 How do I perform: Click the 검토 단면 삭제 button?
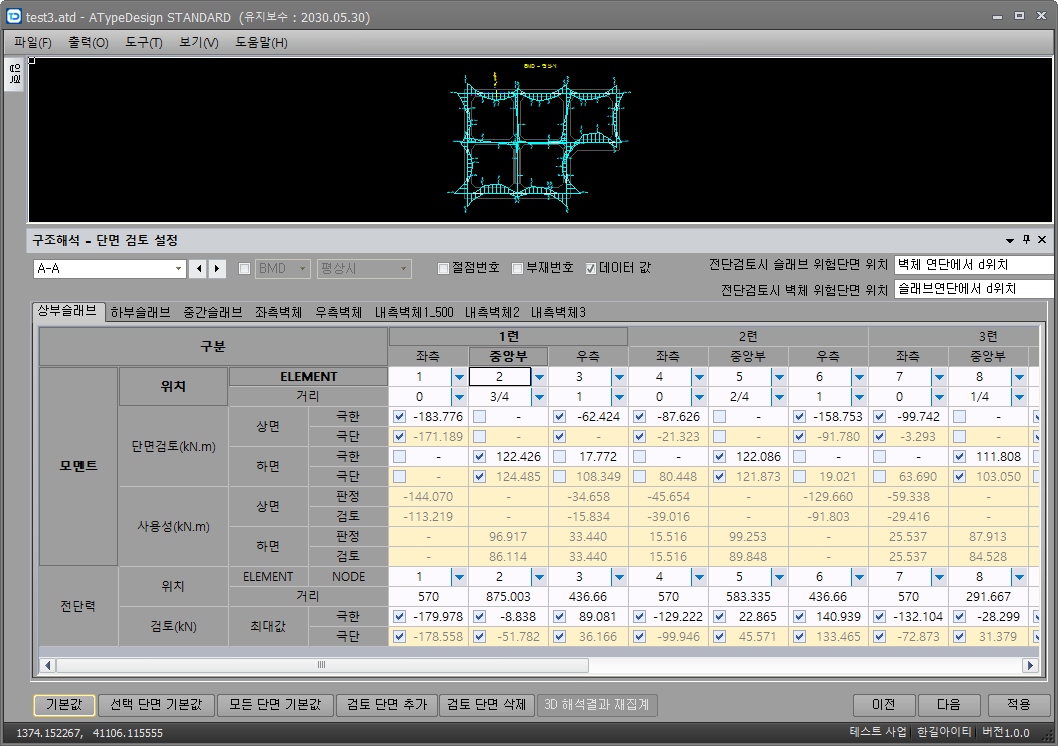coord(486,705)
